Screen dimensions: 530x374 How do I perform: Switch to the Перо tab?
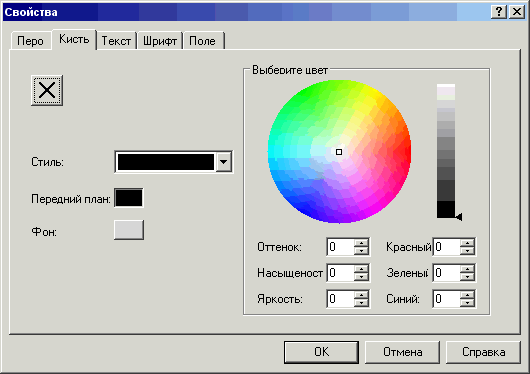tap(30, 41)
